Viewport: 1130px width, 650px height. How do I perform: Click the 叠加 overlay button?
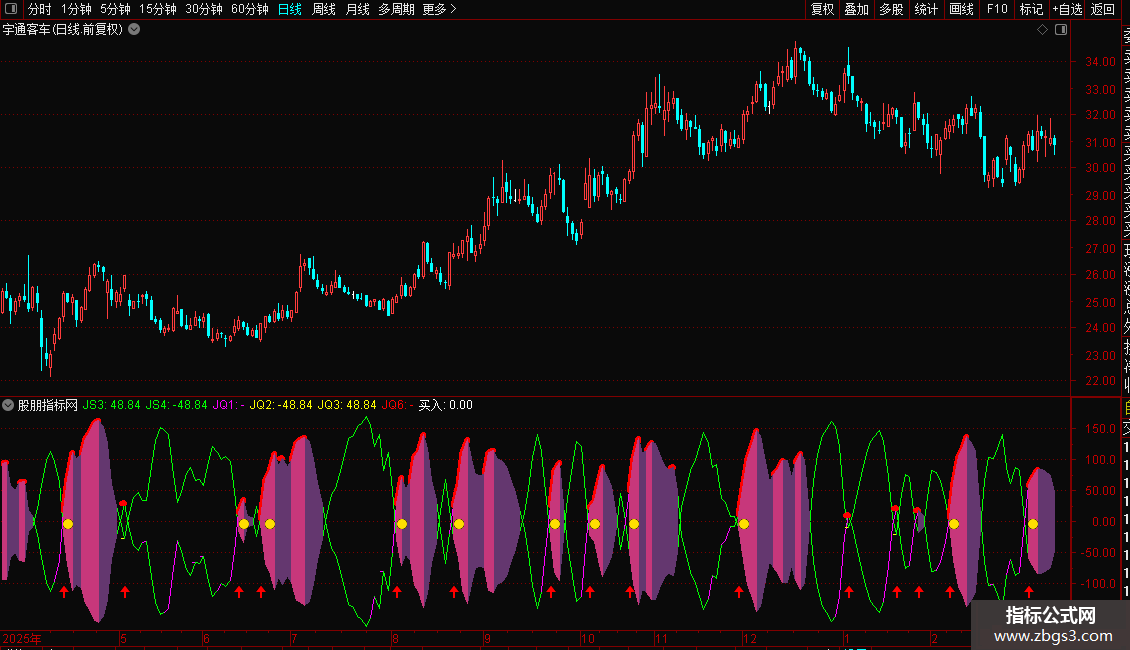[857, 9]
